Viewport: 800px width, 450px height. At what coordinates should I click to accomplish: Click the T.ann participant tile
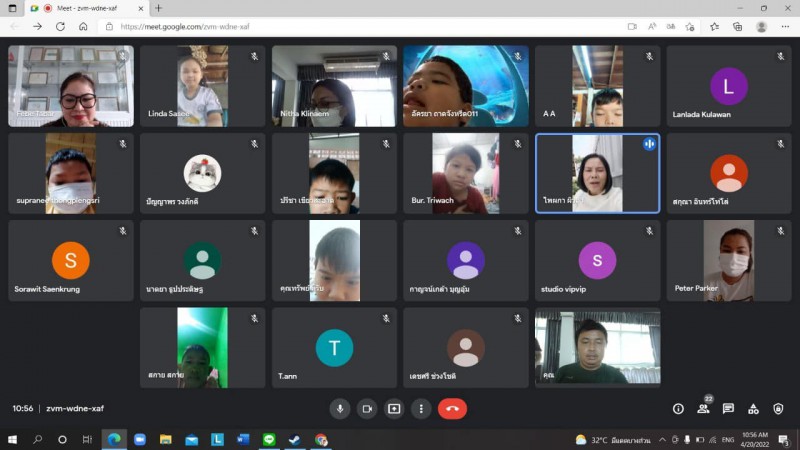(x=334, y=348)
